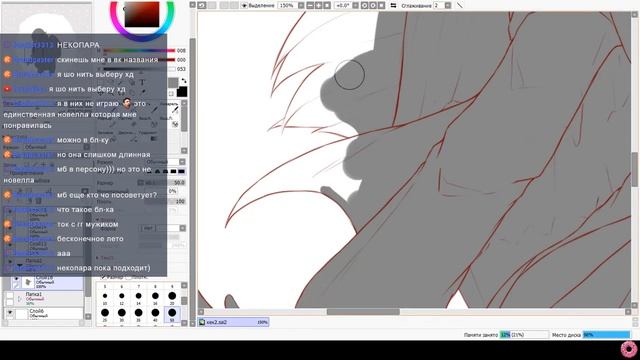Rotate canvas counterclockwise button
Screen dimensions: 640x360
(364, 5)
